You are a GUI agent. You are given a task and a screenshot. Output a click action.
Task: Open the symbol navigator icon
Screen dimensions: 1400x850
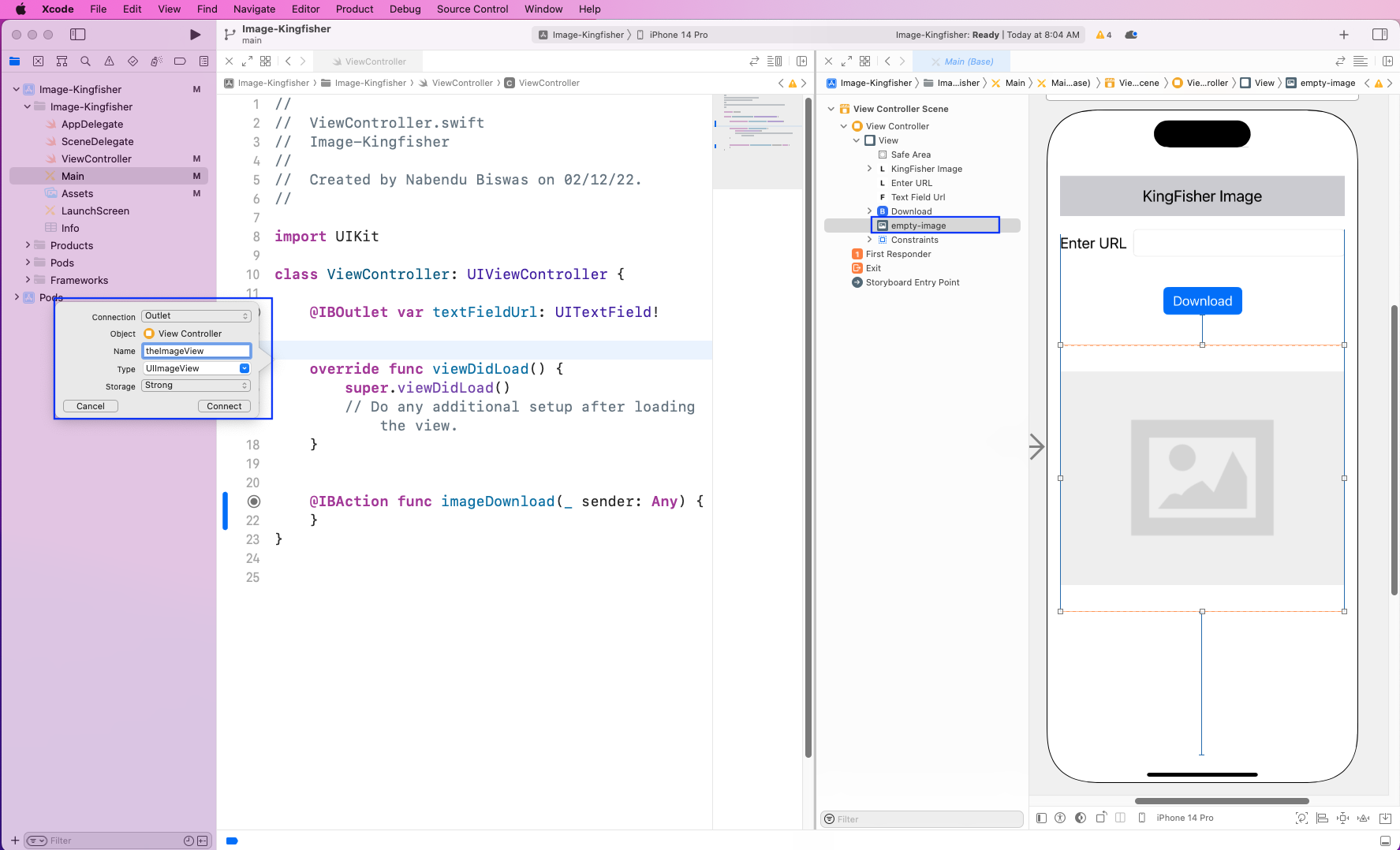[x=62, y=62]
